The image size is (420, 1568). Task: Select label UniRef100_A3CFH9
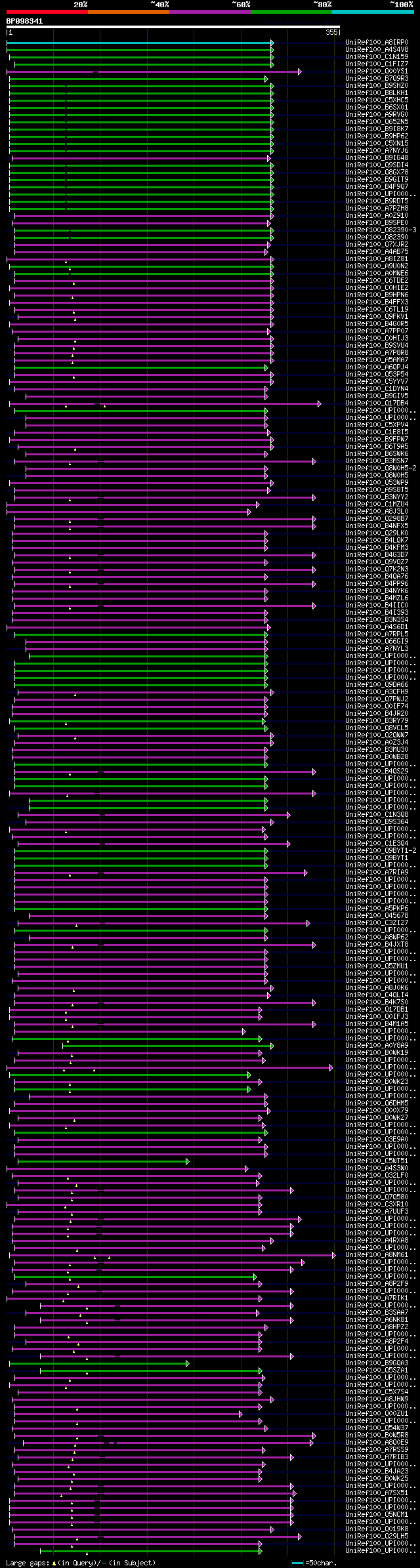(377, 692)
